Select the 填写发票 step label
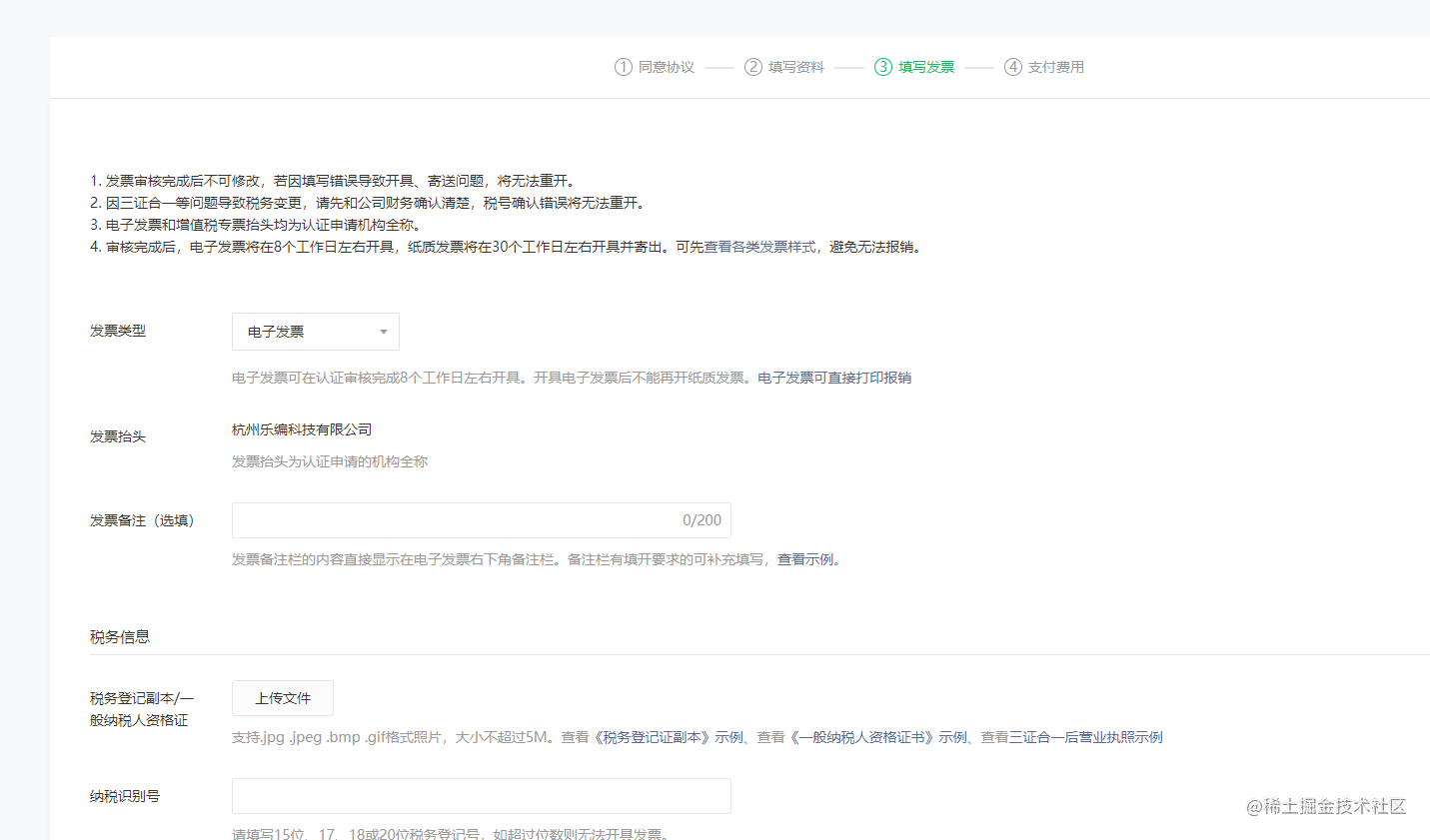Screen dimensions: 1430x840 (926, 67)
